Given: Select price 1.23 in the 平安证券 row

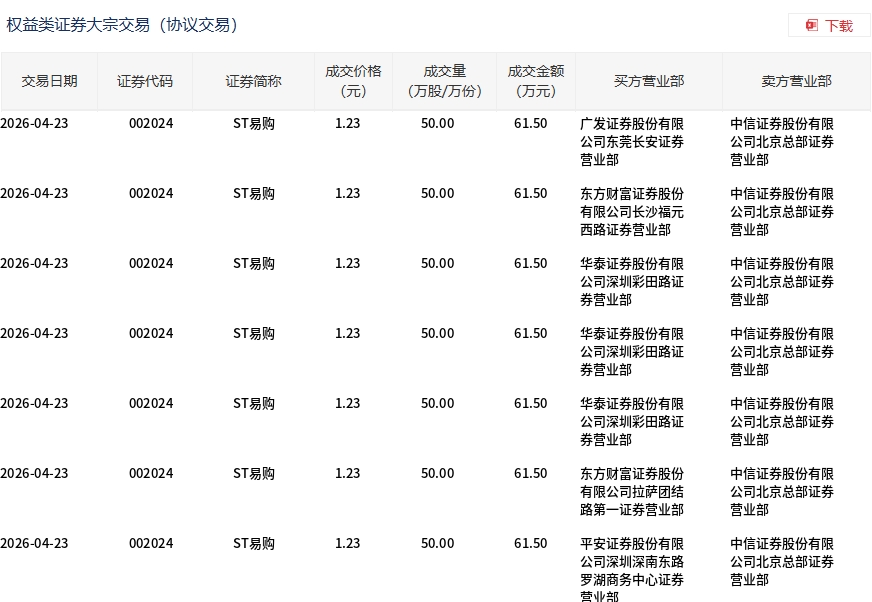Looking at the screenshot, I should 348,544.
